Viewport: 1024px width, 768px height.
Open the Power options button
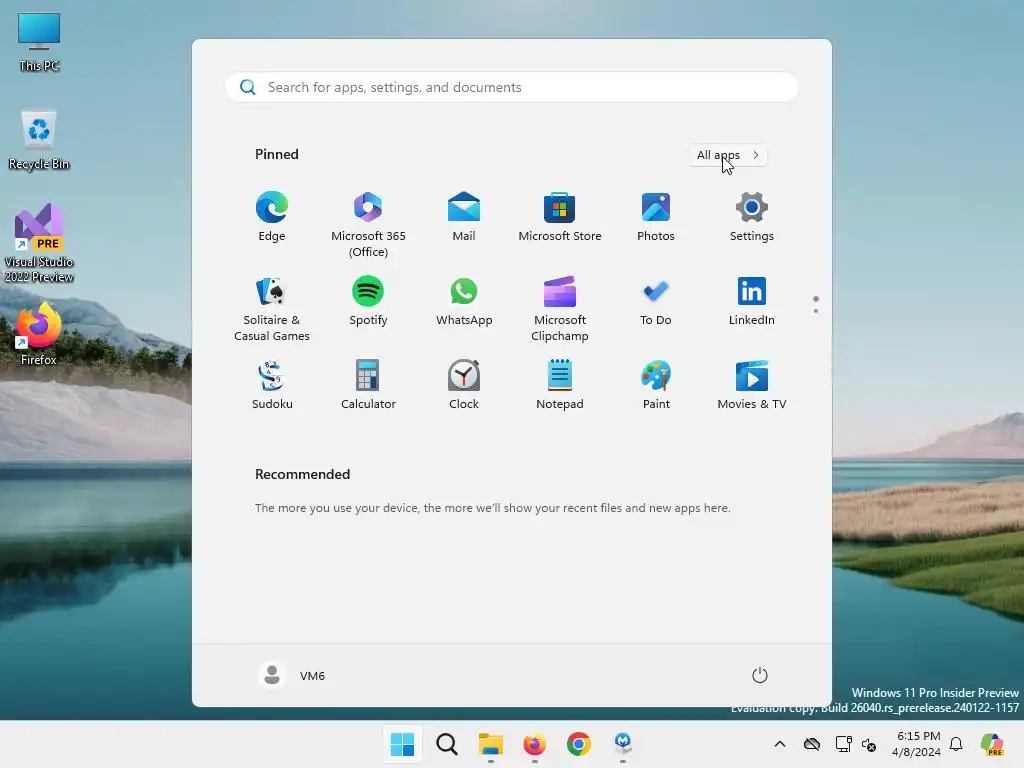tap(760, 675)
